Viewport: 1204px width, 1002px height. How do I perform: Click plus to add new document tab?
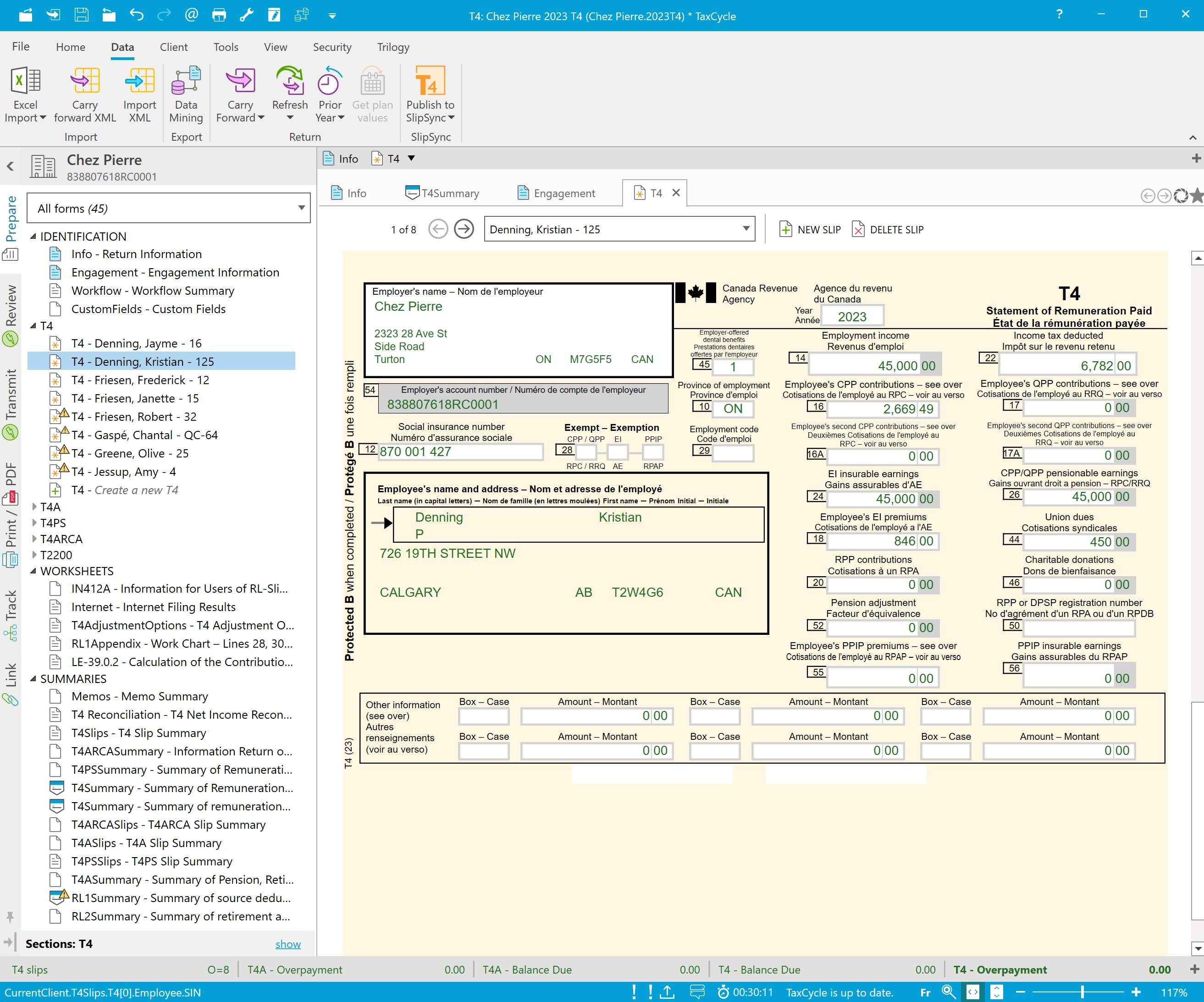click(1197, 158)
